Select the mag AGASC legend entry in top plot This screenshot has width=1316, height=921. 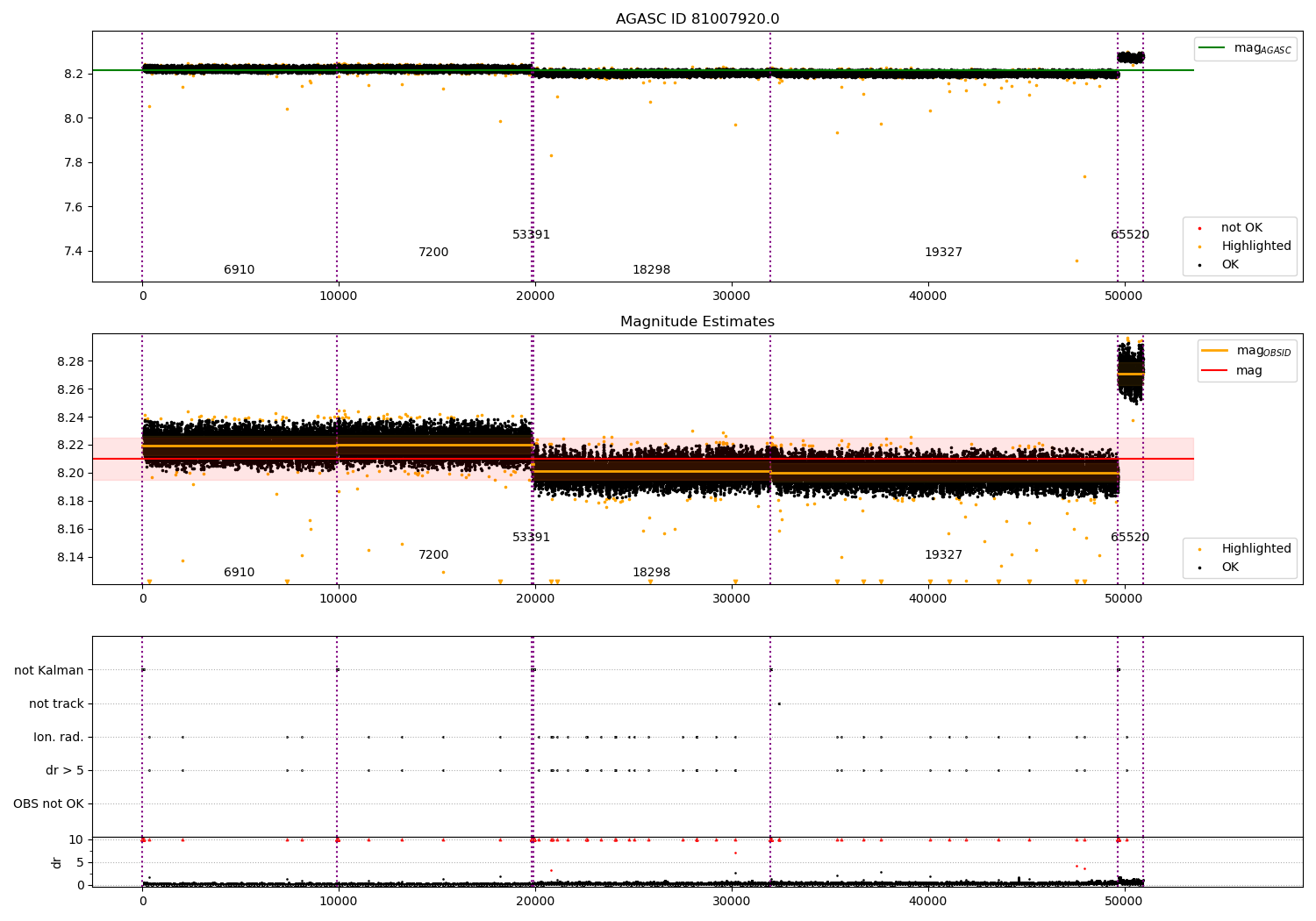click(x=1246, y=48)
